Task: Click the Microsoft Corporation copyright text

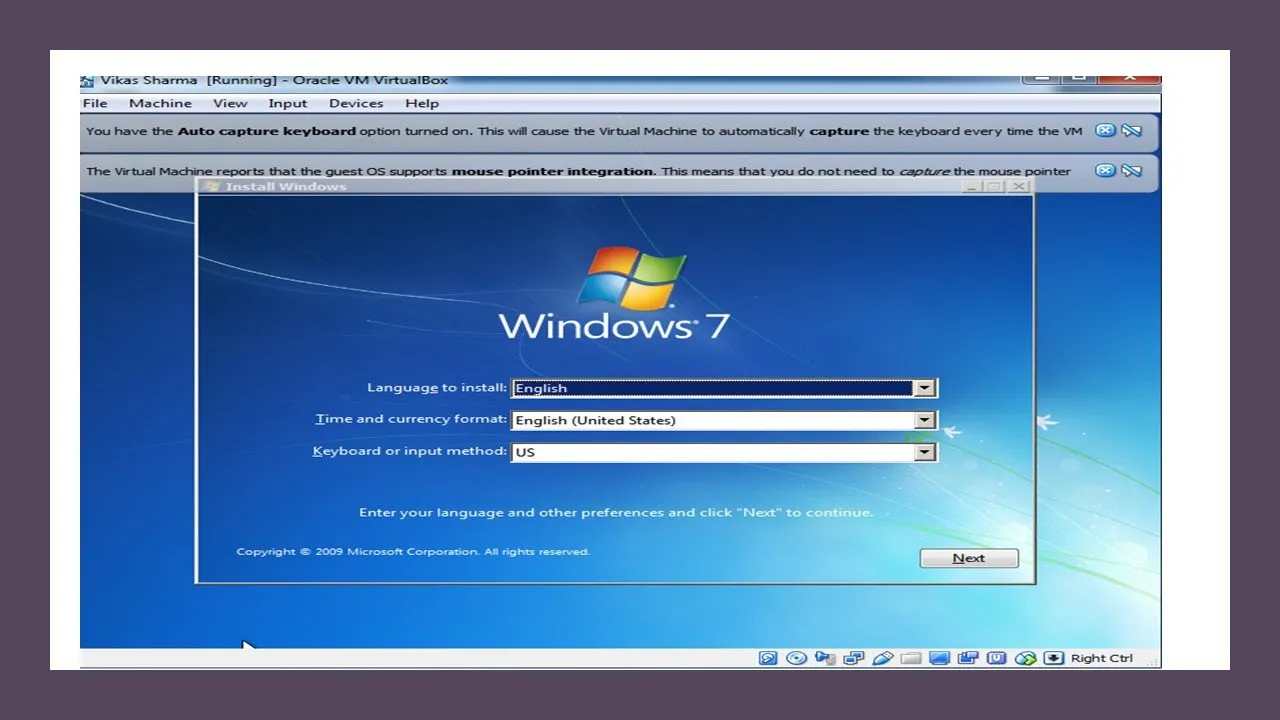Action: click(x=413, y=552)
